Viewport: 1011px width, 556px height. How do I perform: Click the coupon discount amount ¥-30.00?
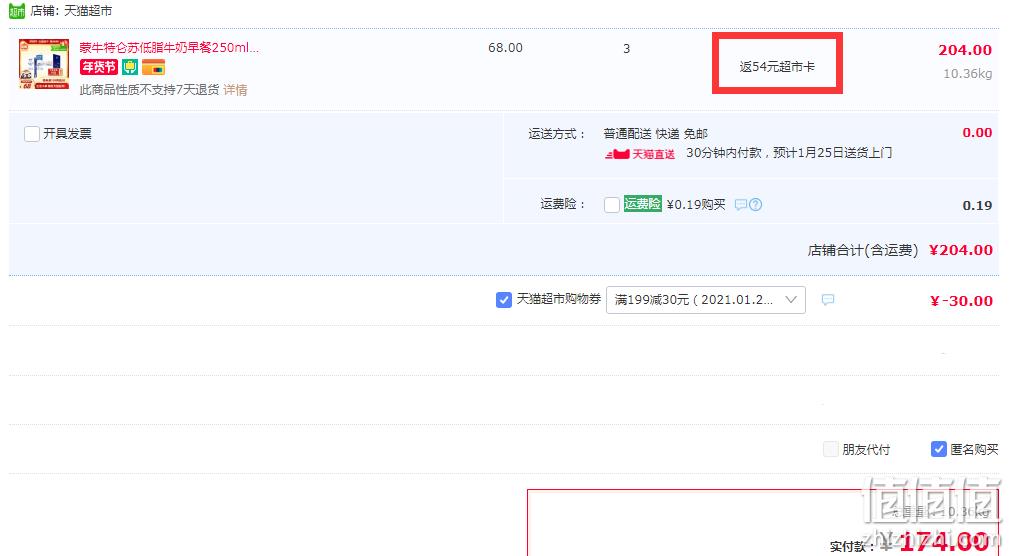[x=961, y=301]
